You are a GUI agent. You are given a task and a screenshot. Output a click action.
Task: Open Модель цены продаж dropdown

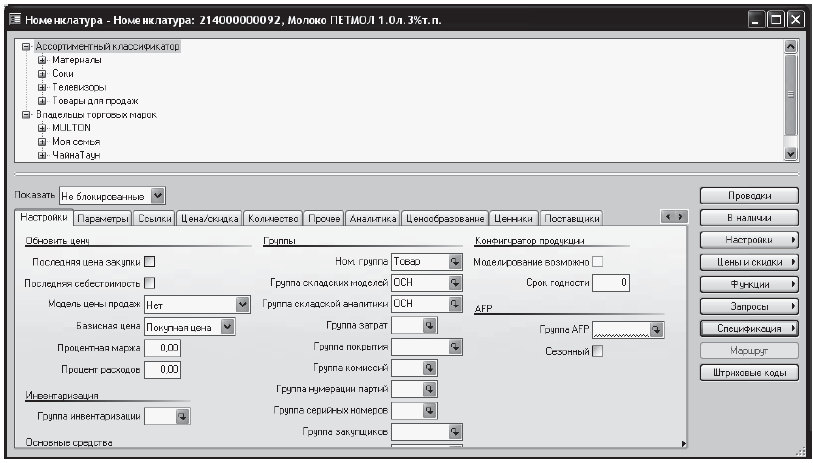click(242, 304)
